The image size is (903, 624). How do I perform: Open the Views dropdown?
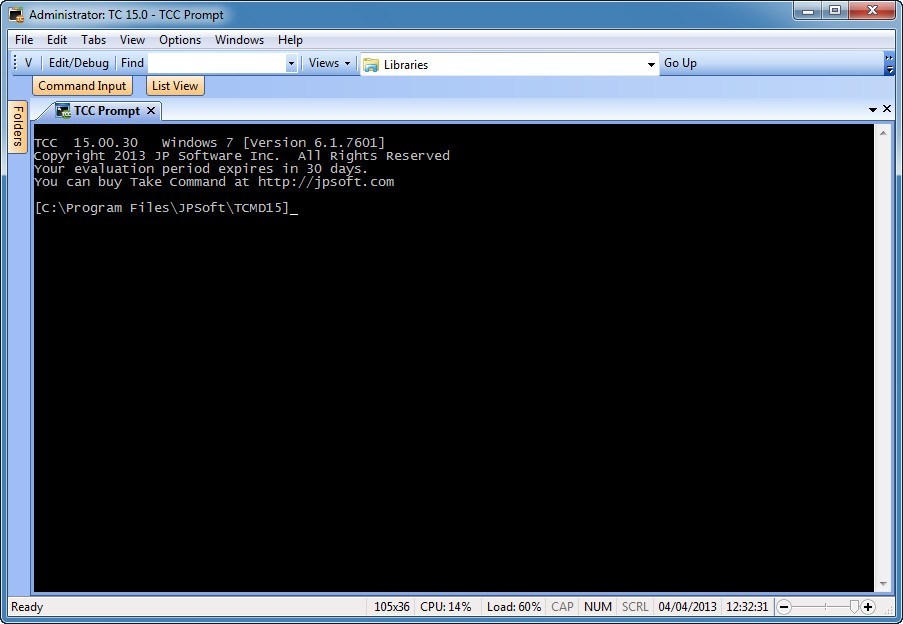tap(329, 63)
